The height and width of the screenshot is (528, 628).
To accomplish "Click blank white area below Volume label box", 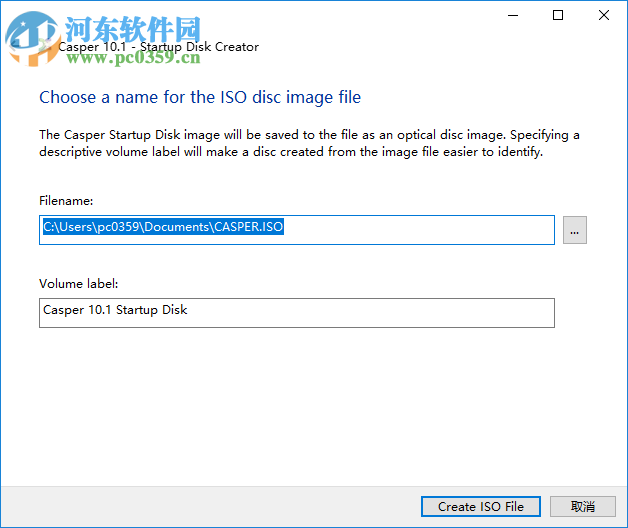I will coord(300,400).
